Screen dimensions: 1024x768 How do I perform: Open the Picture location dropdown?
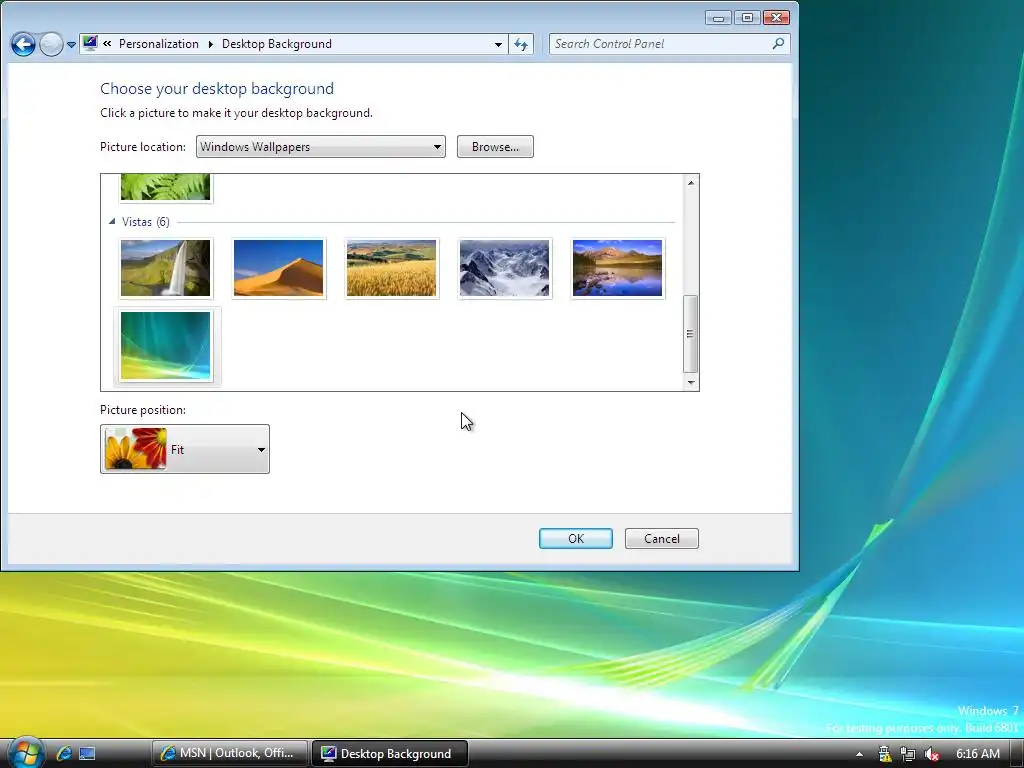pos(321,146)
